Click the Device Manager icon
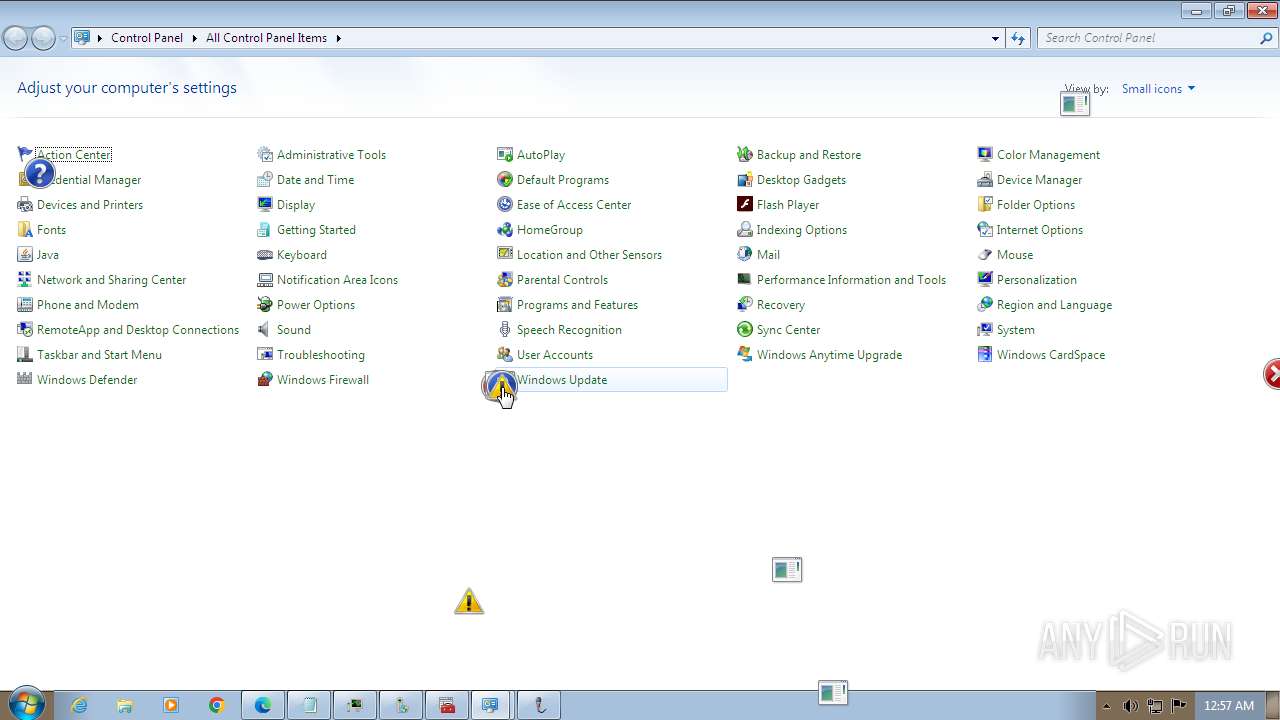The image size is (1280, 720). pyautogui.click(x=985, y=180)
